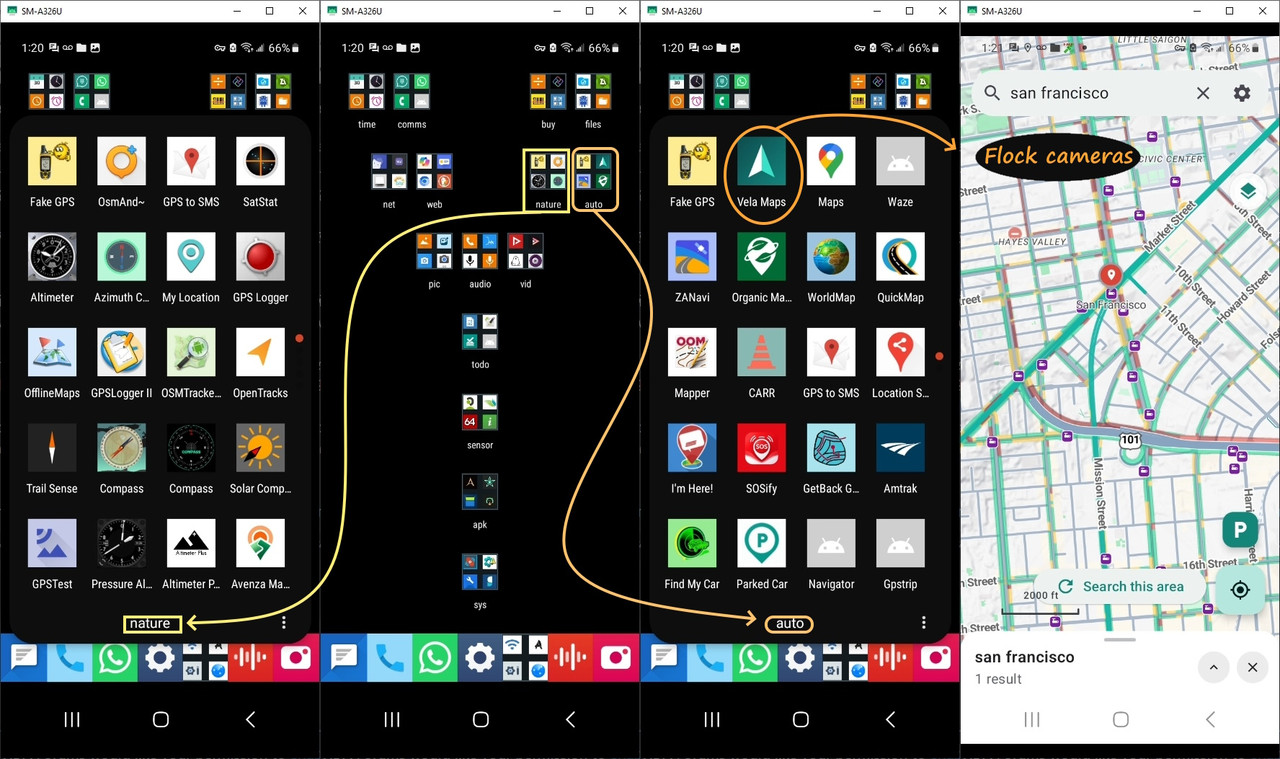Collapse the san francisco results panel chevron
Viewport: 1280px width, 759px height.
point(1213,667)
